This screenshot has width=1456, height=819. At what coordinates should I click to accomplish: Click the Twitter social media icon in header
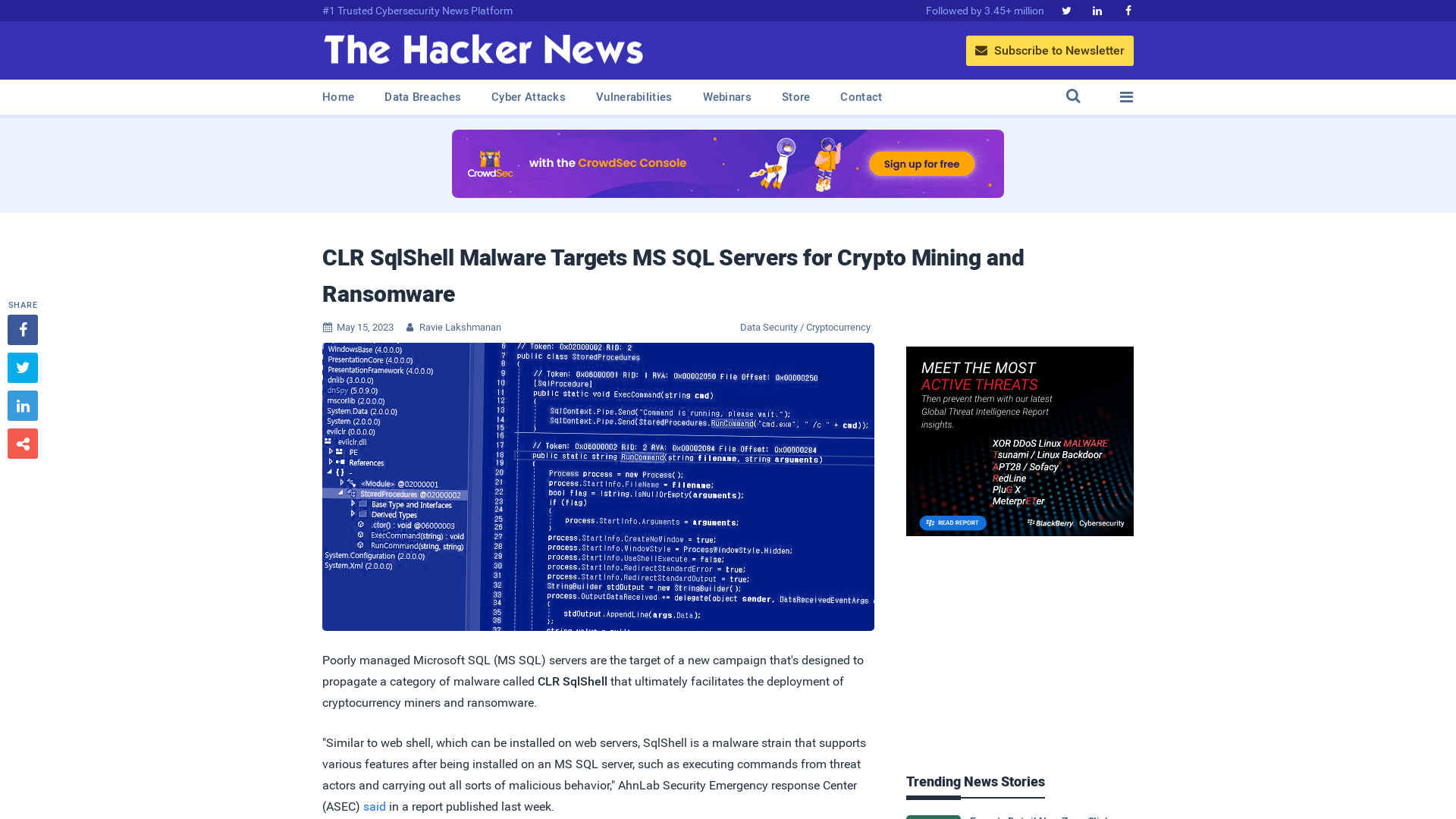point(1066,11)
